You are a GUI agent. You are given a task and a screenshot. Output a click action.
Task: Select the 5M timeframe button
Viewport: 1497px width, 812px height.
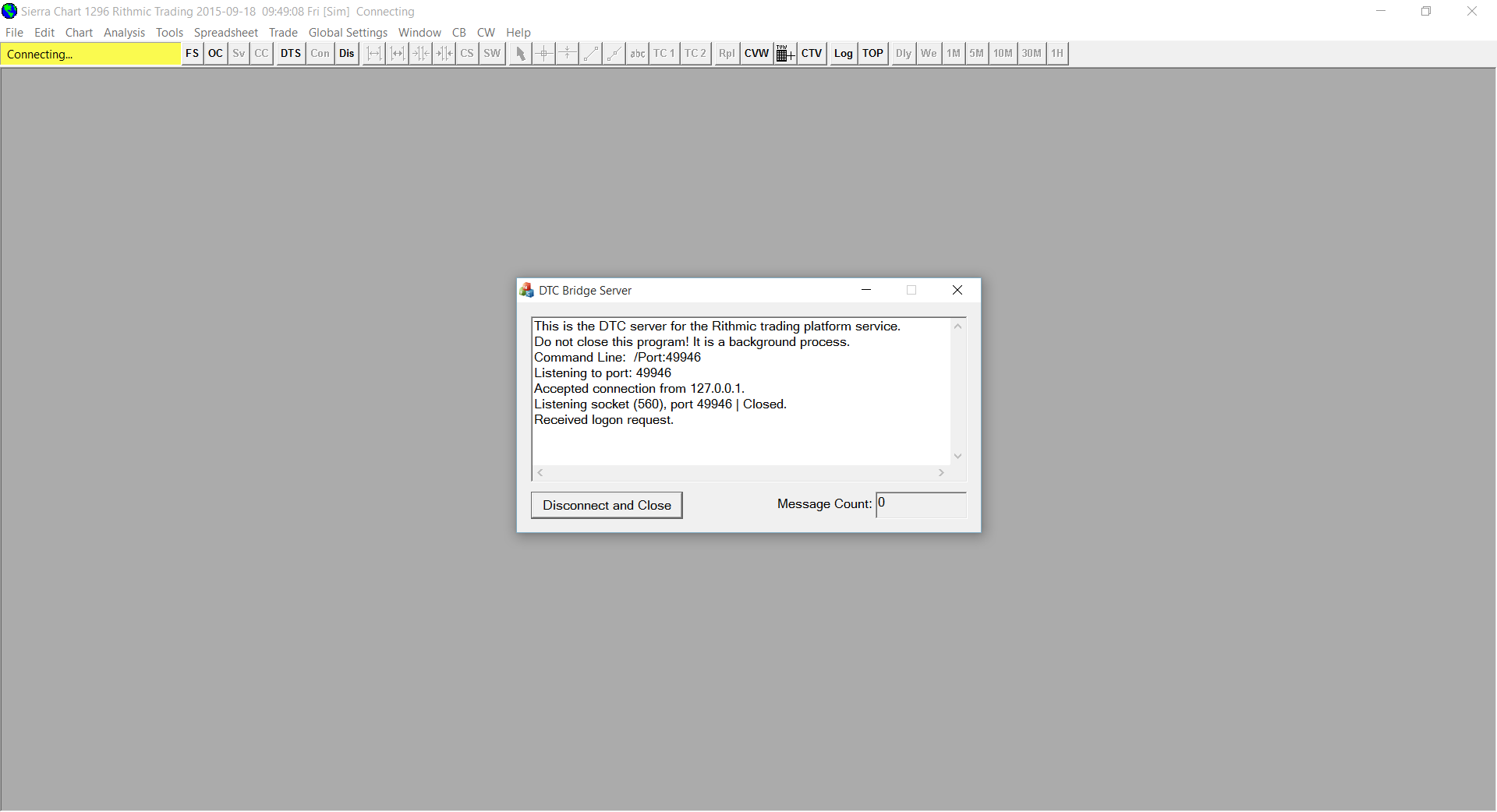tap(977, 54)
